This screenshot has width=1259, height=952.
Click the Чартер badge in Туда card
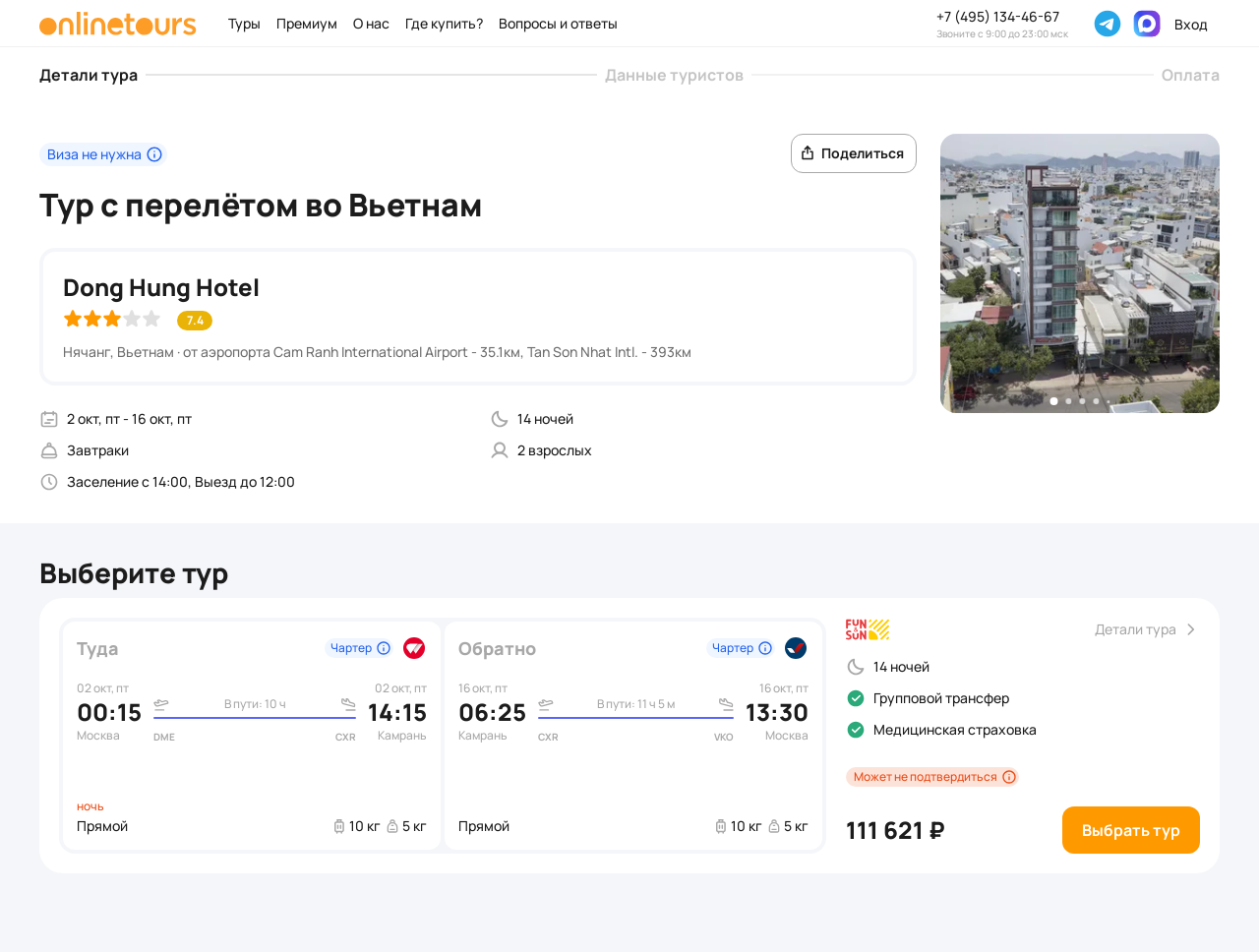(360, 648)
